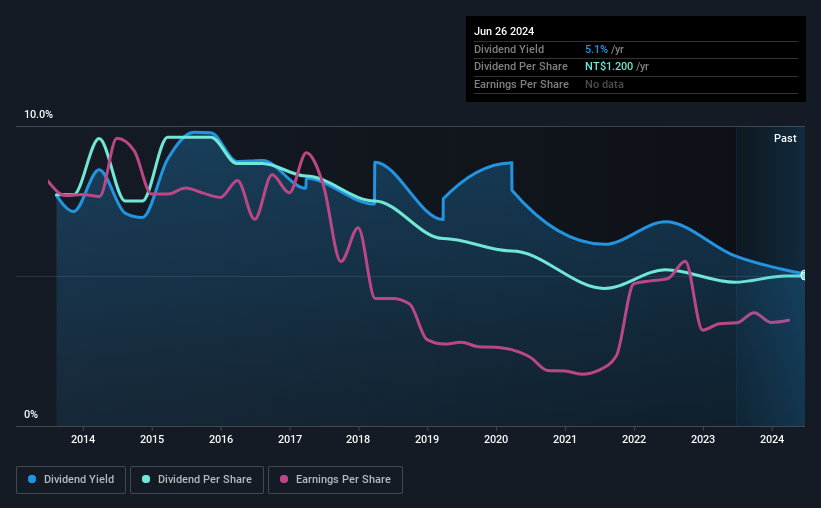Click the 2016 x-axis year label
The width and height of the screenshot is (821, 508).
pos(221,439)
